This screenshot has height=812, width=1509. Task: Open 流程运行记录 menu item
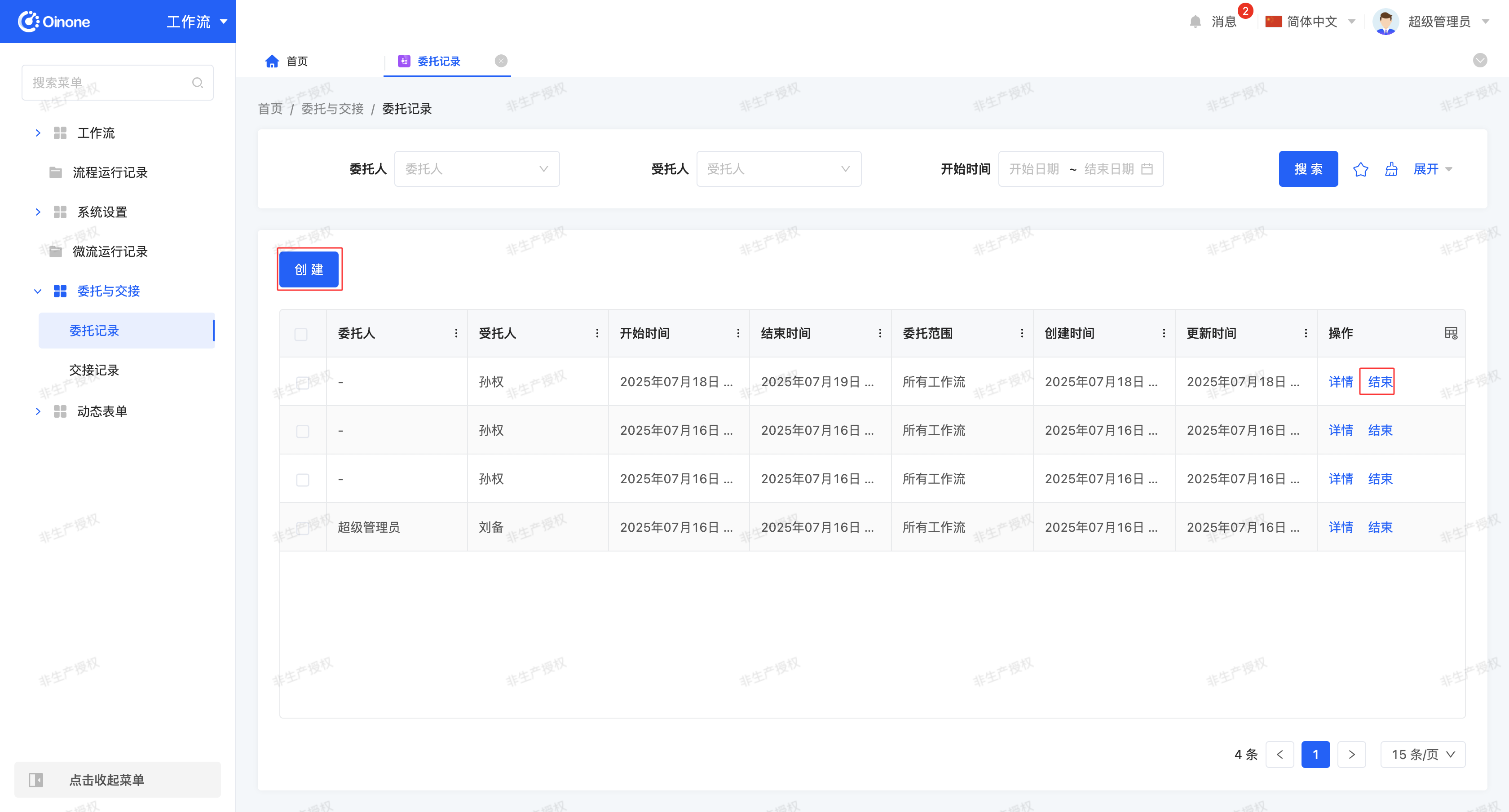coord(110,172)
